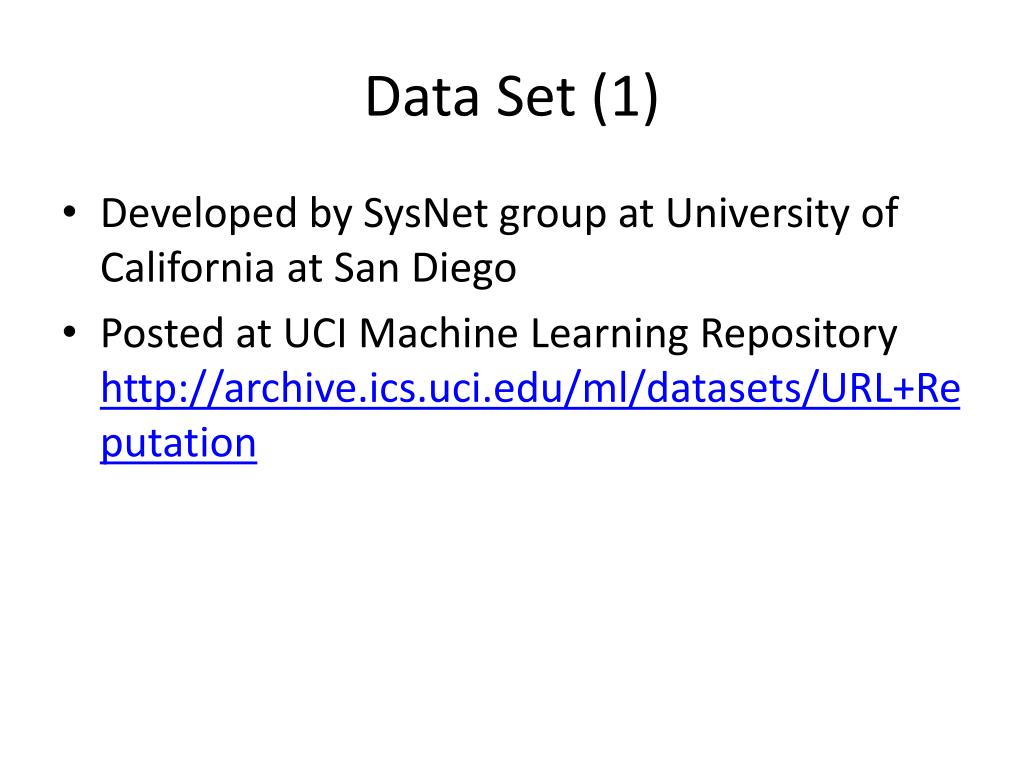This screenshot has height=768, width=1024.
Task: Click the word 'SysNet' in first bullet
Action: pos(425,214)
